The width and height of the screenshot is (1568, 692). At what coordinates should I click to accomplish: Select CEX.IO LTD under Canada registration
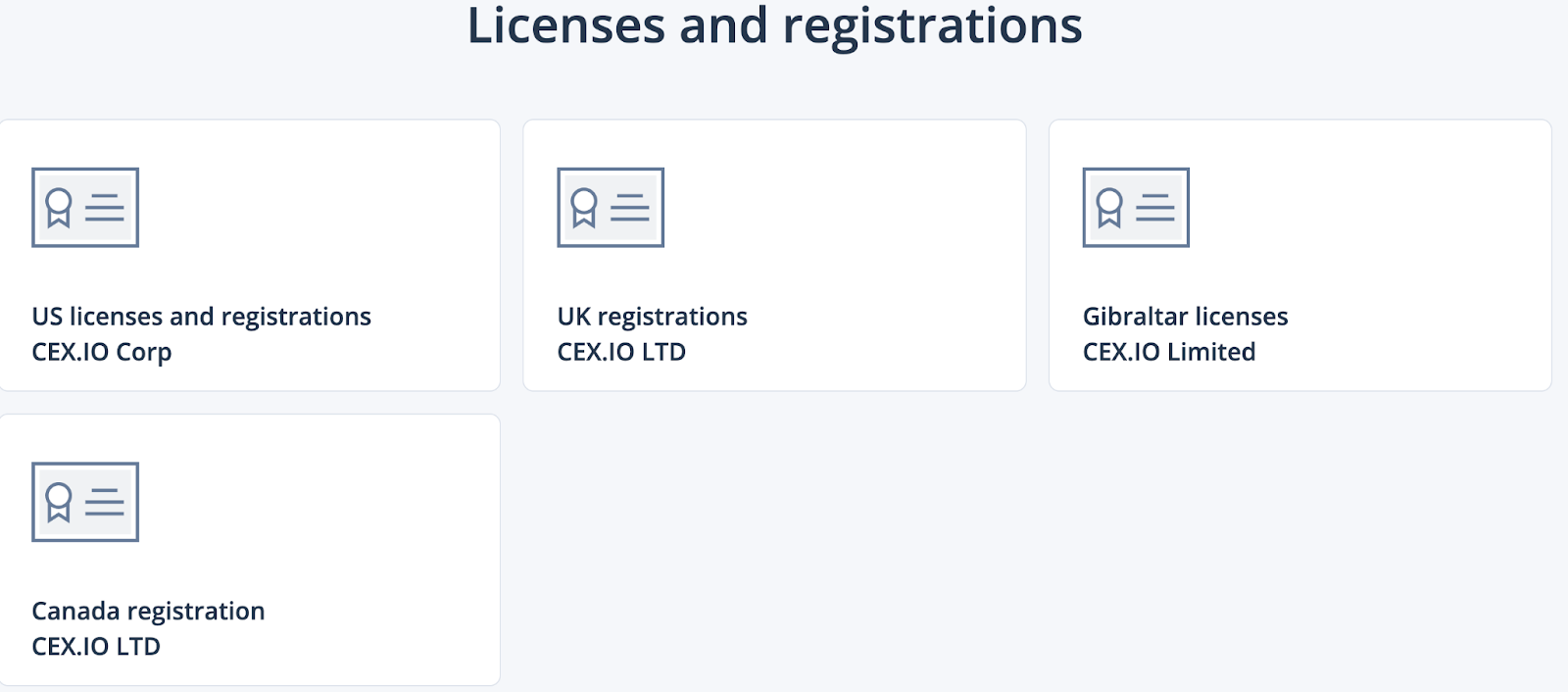coord(96,647)
